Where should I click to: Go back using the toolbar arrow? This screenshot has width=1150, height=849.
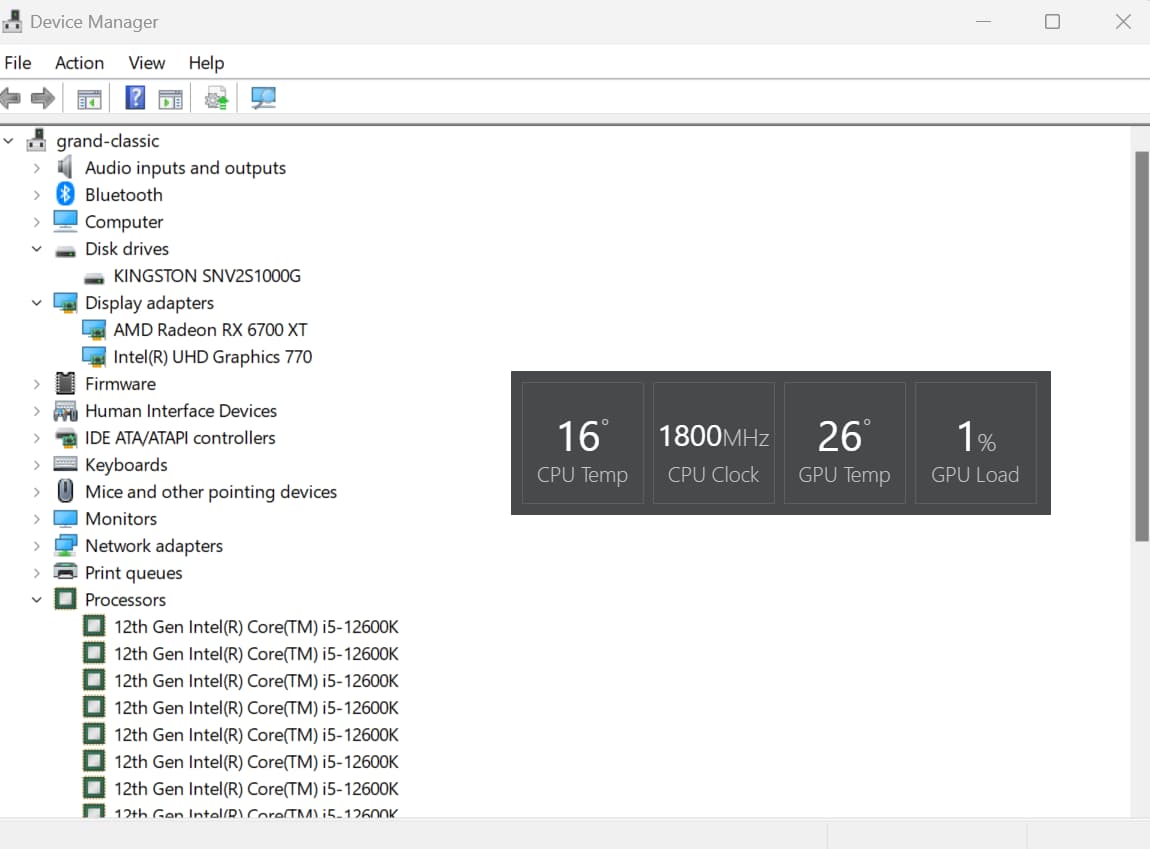10,98
